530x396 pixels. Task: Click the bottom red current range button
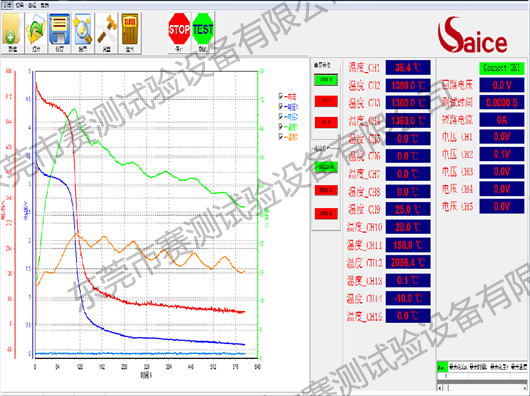coord(326,214)
